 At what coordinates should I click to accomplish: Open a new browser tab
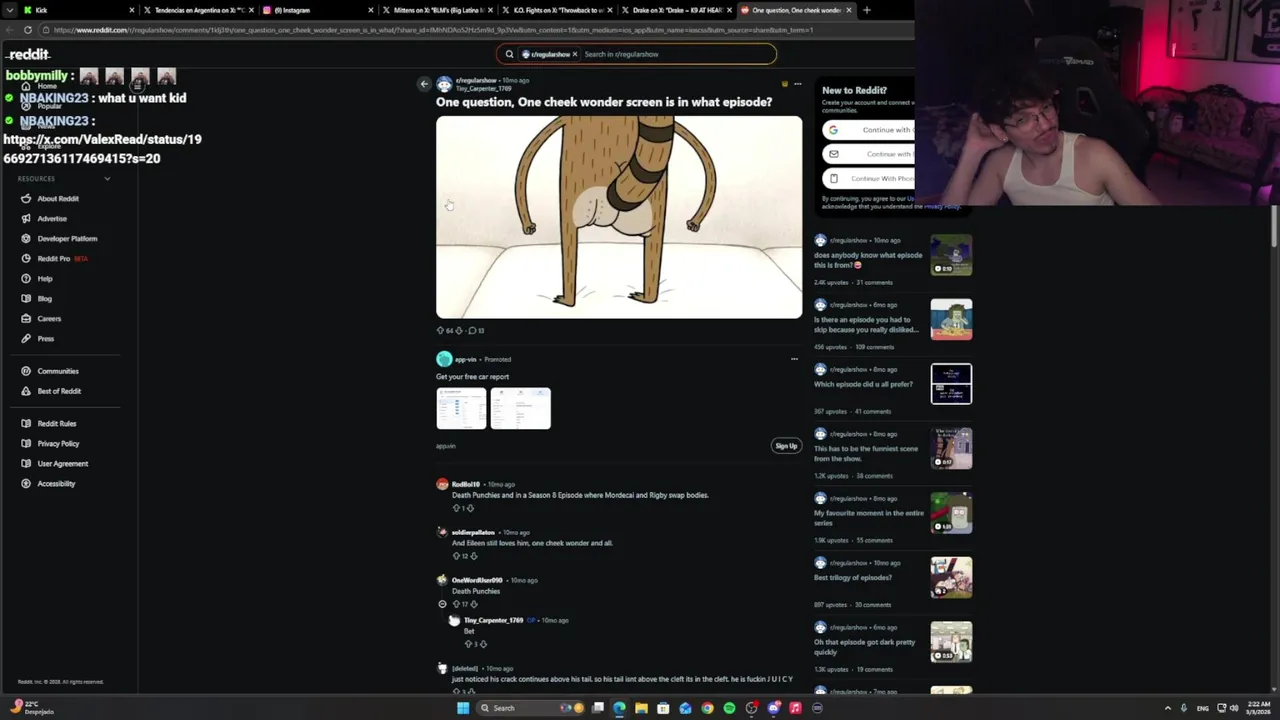(866, 10)
